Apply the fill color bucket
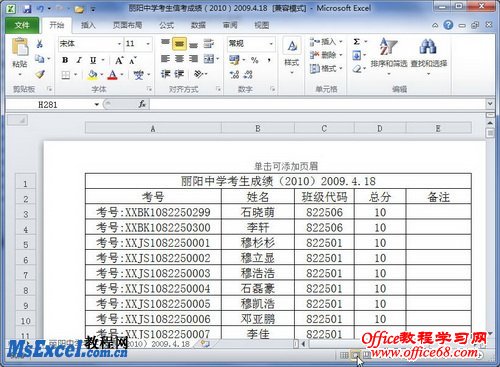The width and height of the screenshot is (500, 367). pos(93,75)
